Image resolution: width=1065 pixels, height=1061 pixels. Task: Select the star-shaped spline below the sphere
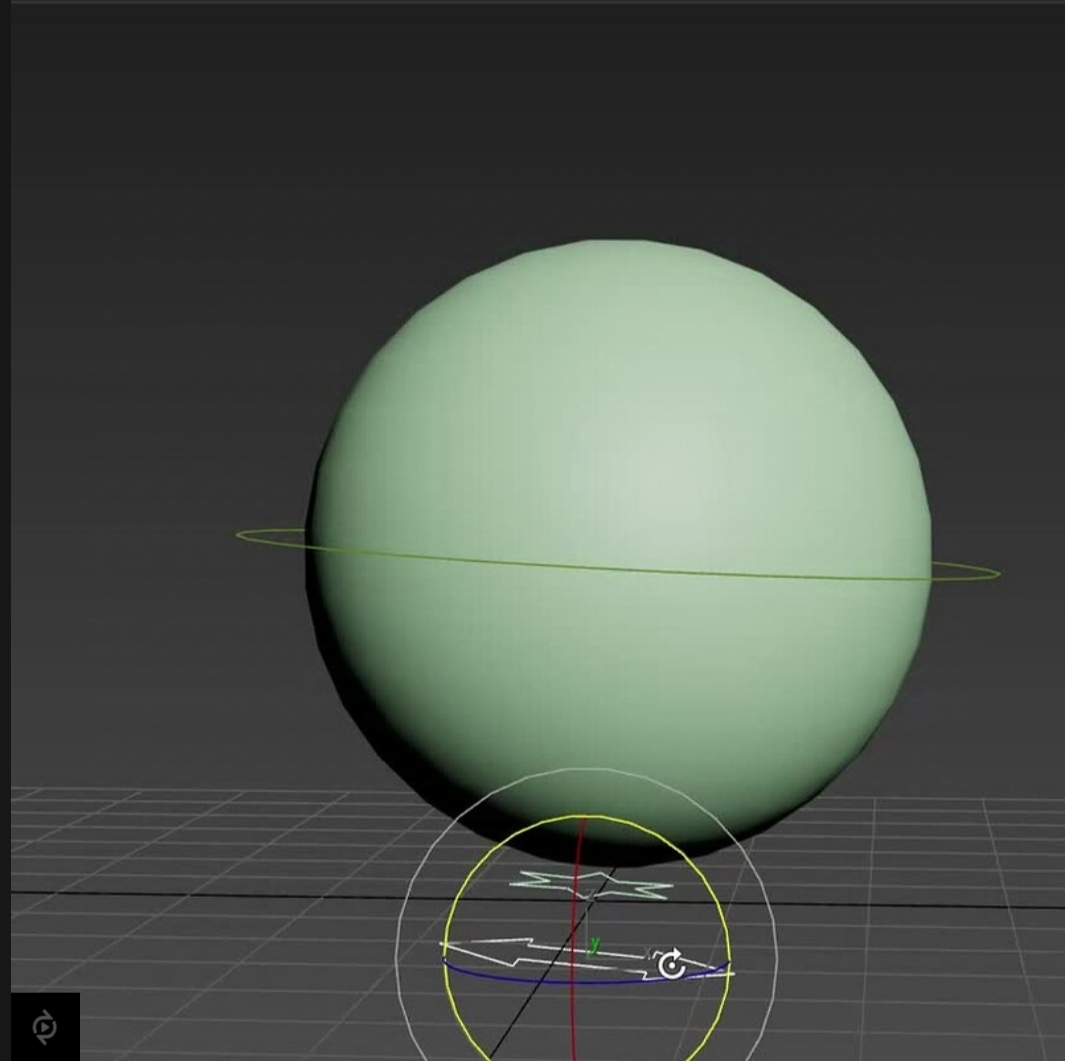tap(591, 885)
